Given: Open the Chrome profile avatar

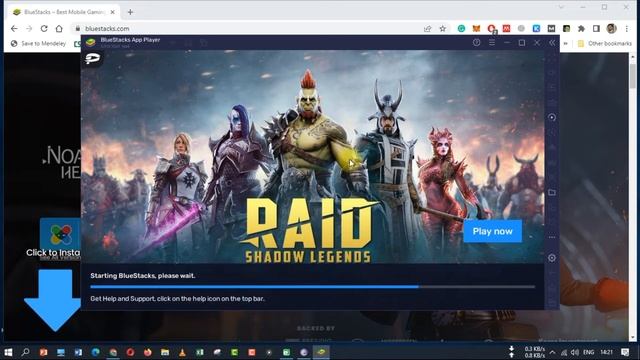Looking at the screenshot, I should [611, 29].
